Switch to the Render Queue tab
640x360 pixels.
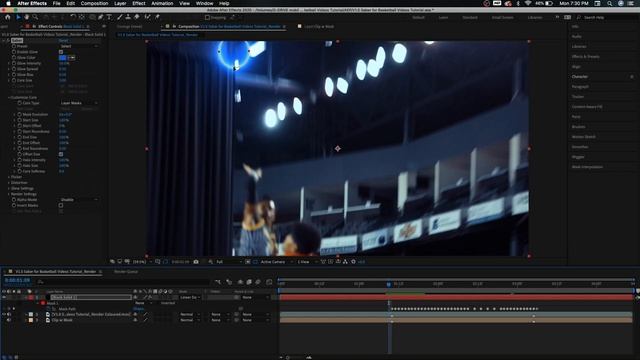pyautogui.click(x=126, y=271)
